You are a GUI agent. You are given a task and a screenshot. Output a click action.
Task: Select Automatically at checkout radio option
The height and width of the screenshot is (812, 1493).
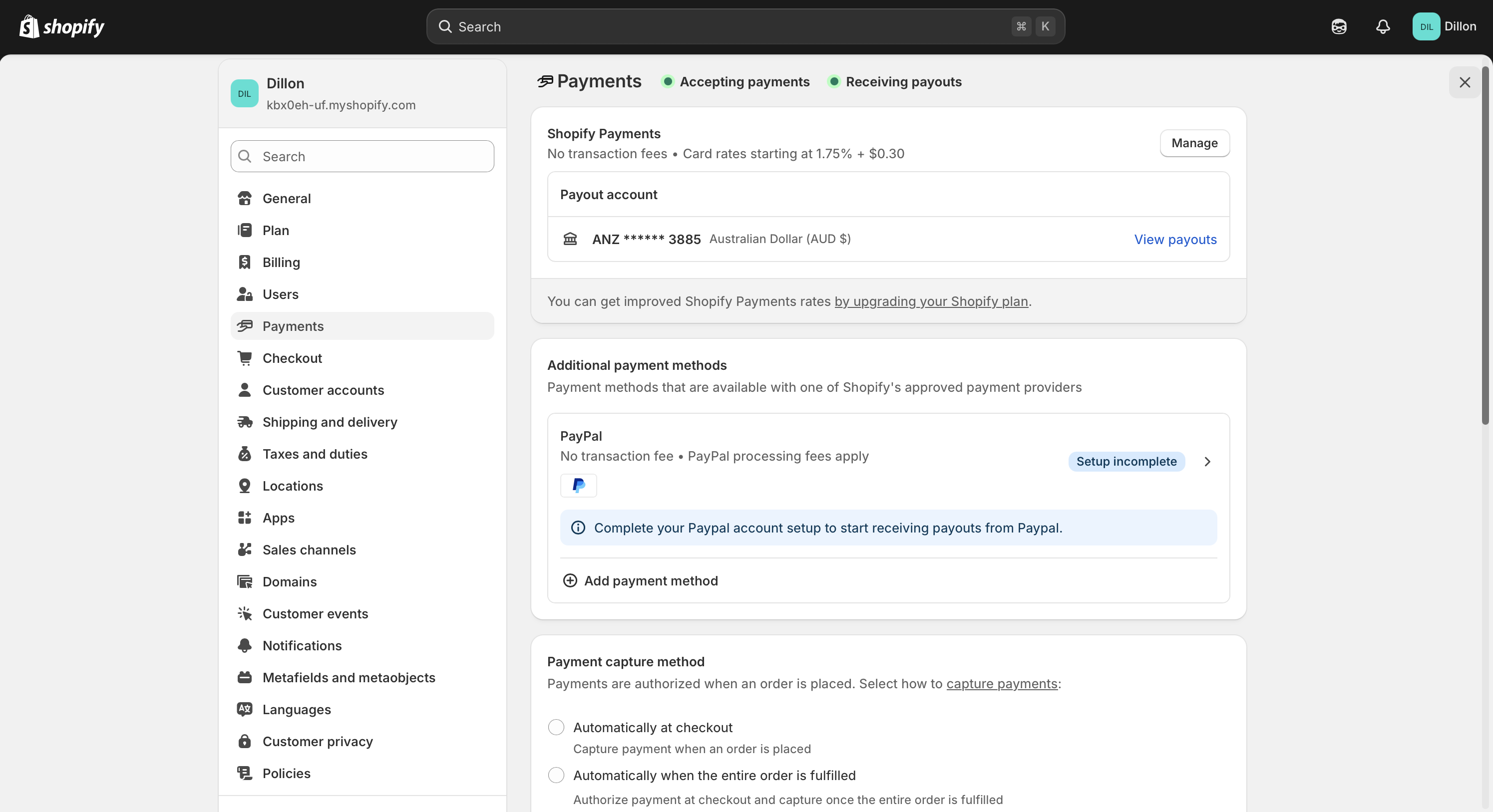point(556,728)
